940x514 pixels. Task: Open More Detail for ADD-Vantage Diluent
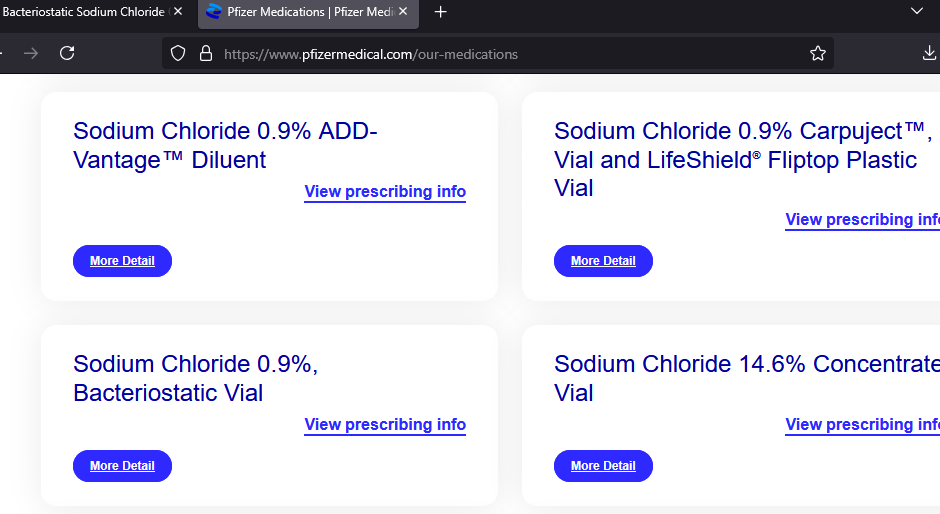point(122,261)
